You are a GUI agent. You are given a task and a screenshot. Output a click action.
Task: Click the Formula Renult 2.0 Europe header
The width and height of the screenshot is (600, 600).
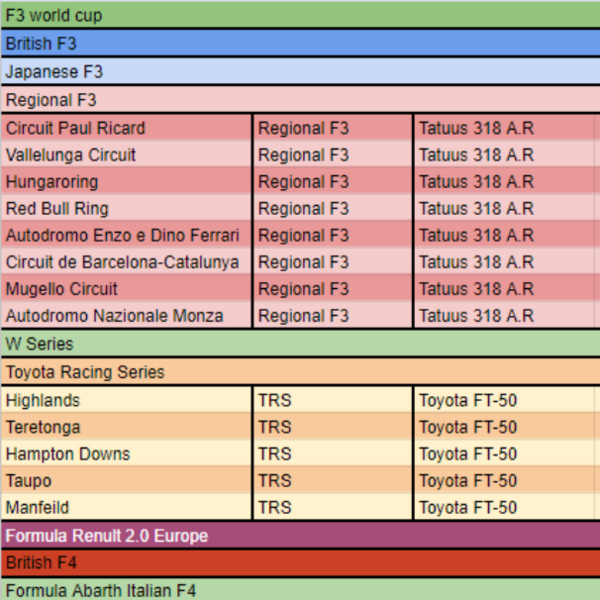click(x=300, y=535)
